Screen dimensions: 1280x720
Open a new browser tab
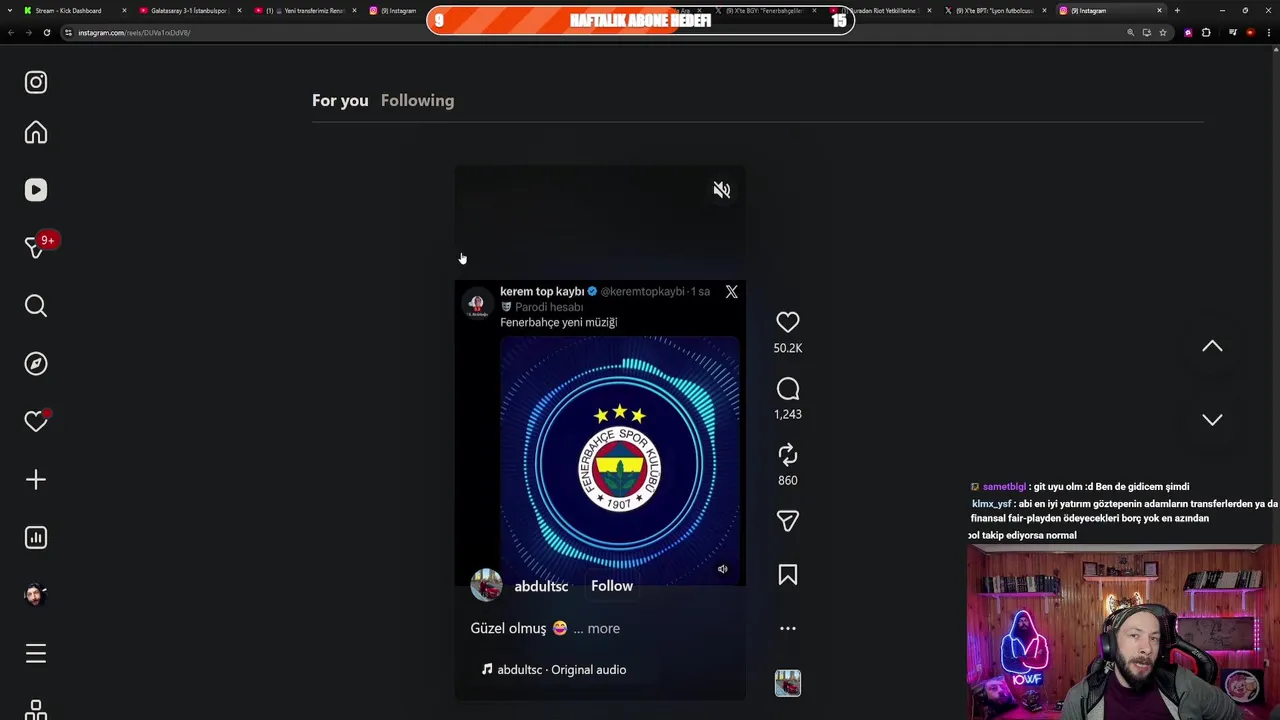pyautogui.click(x=1177, y=10)
